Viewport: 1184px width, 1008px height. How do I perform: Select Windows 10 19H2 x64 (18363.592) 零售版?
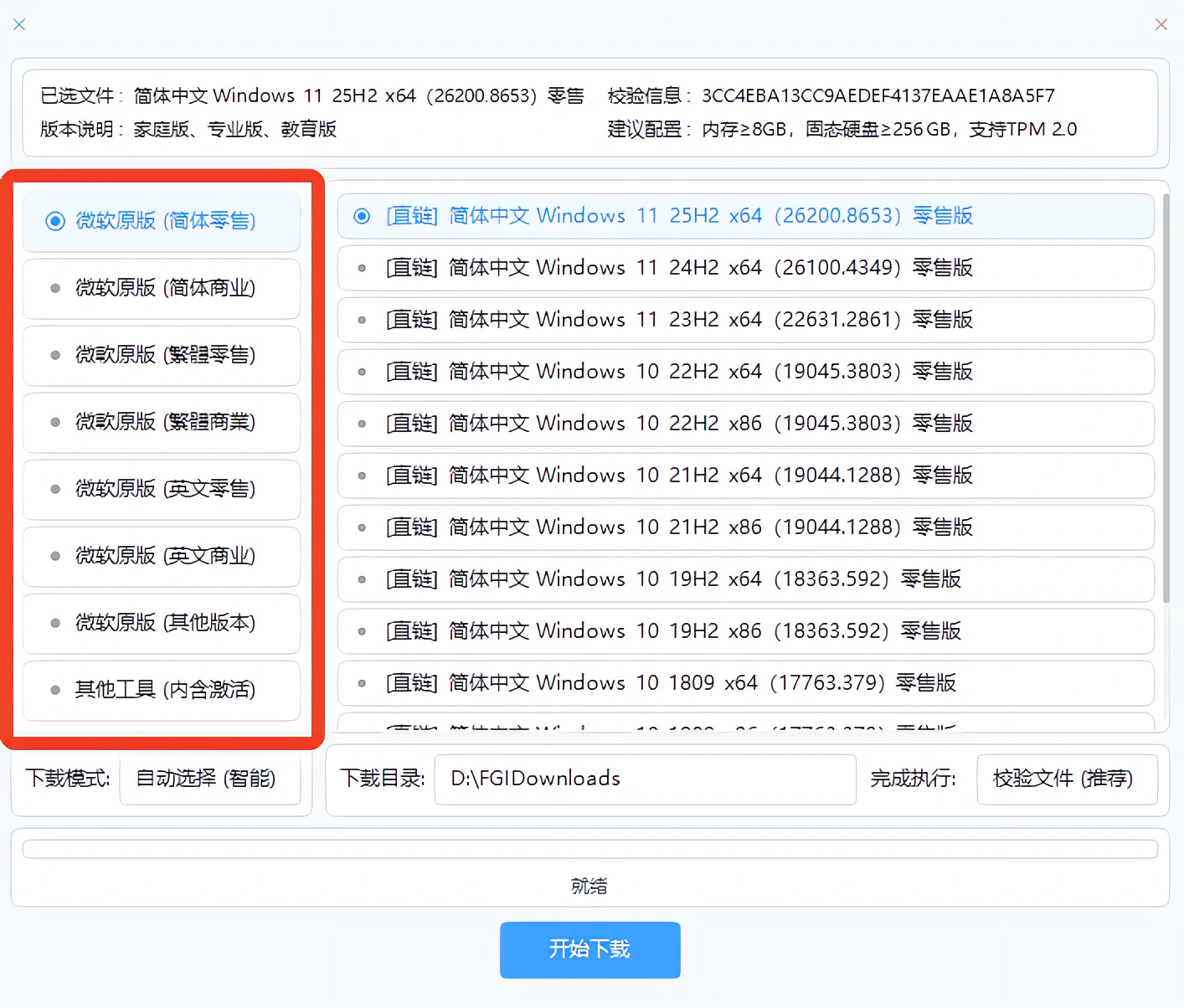[746, 579]
